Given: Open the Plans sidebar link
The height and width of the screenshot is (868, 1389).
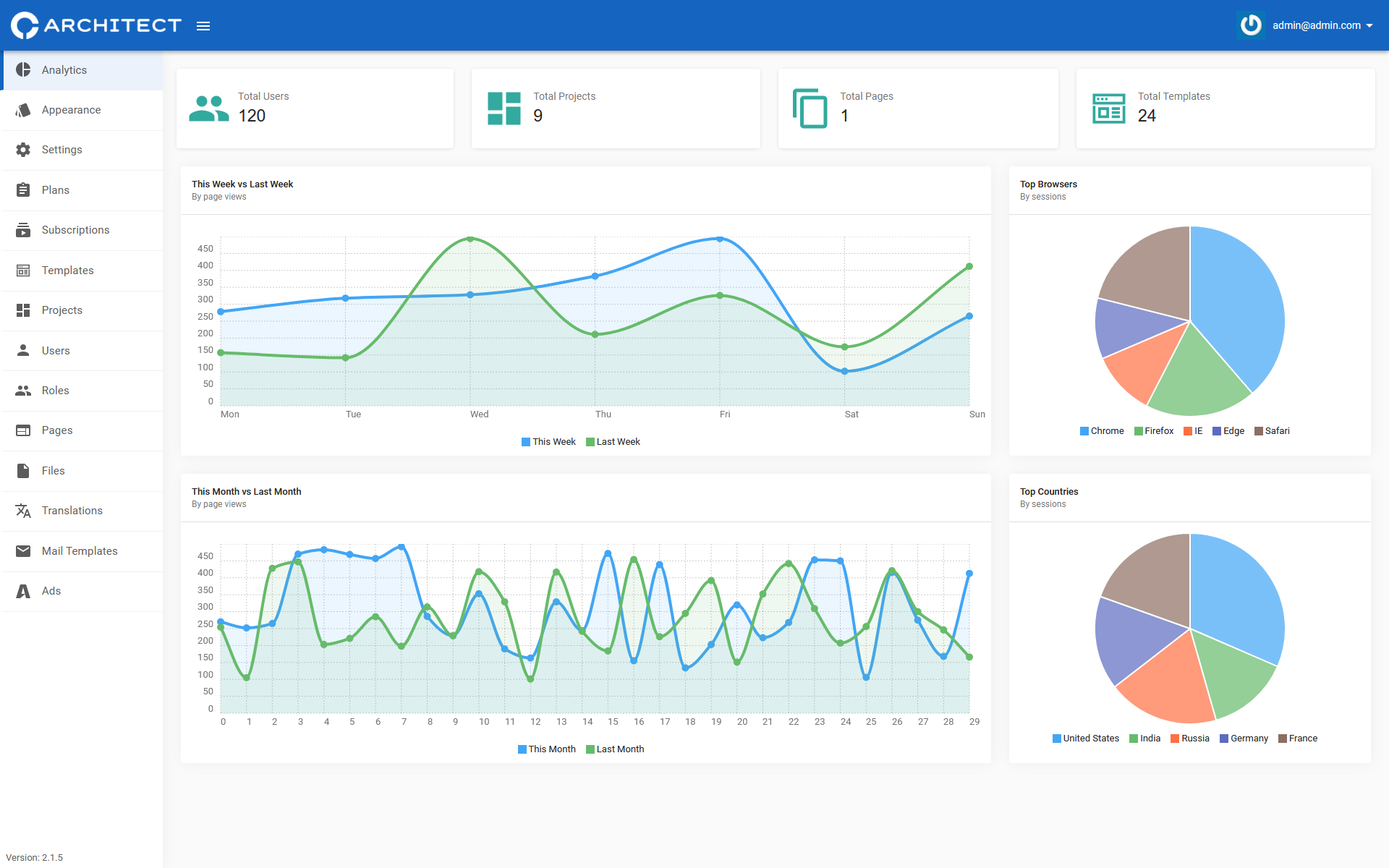Looking at the screenshot, I should pos(55,190).
